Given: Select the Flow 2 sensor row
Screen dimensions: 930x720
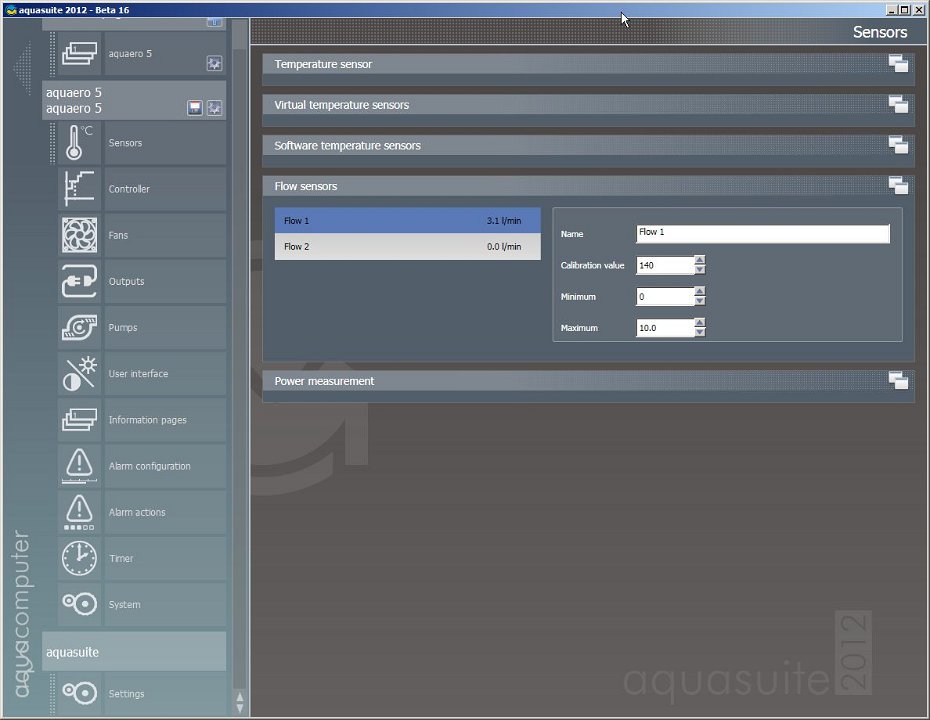Looking at the screenshot, I should (407, 247).
